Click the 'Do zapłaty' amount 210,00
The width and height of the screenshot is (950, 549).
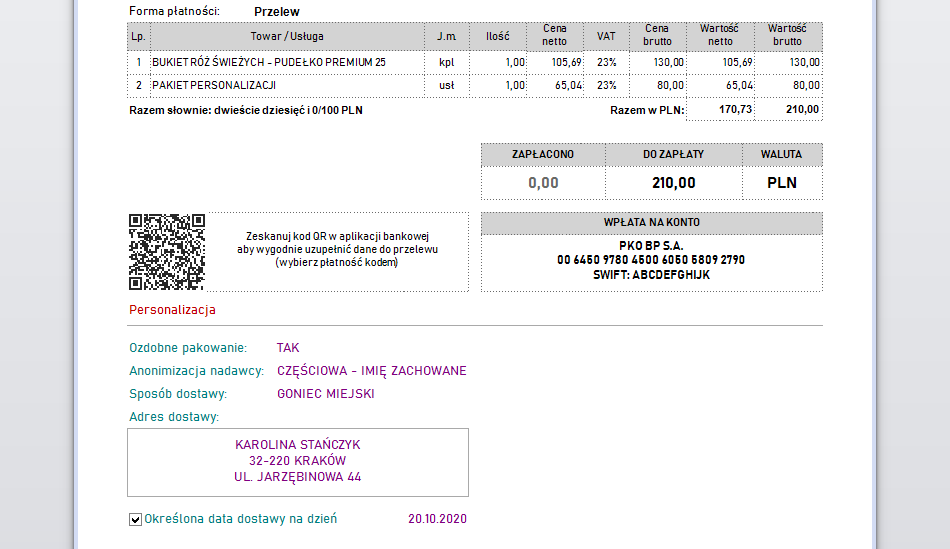pos(673,183)
